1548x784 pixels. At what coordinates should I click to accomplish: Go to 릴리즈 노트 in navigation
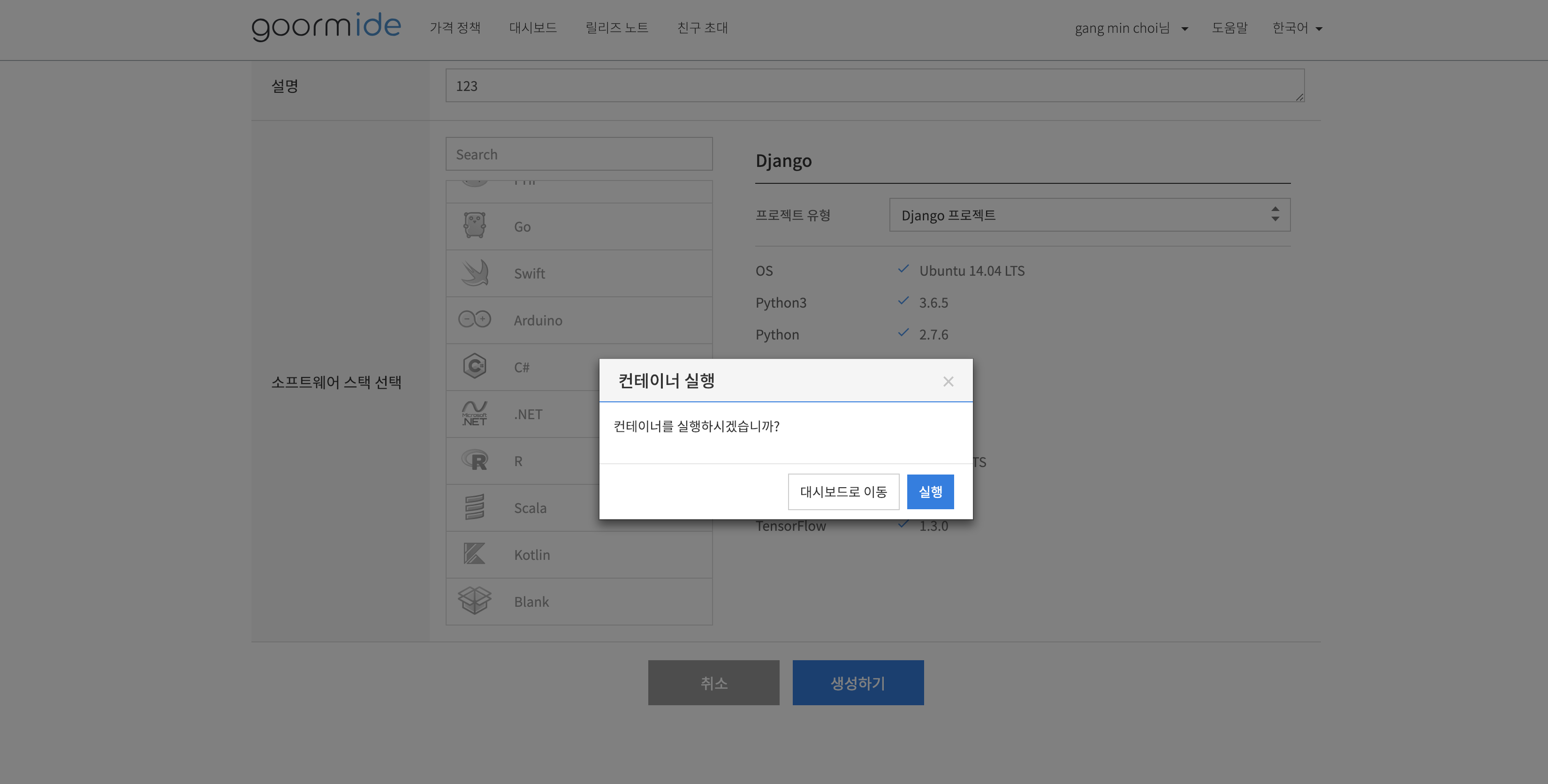coord(616,28)
